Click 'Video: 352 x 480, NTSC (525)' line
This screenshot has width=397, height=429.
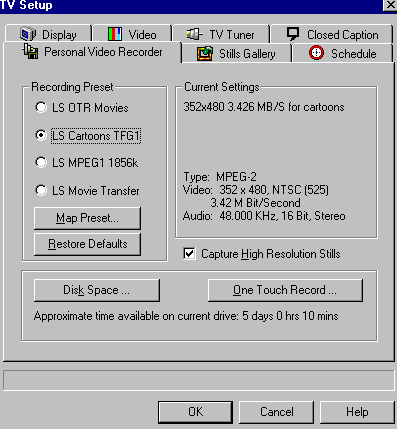pyautogui.click(x=256, y=190)
